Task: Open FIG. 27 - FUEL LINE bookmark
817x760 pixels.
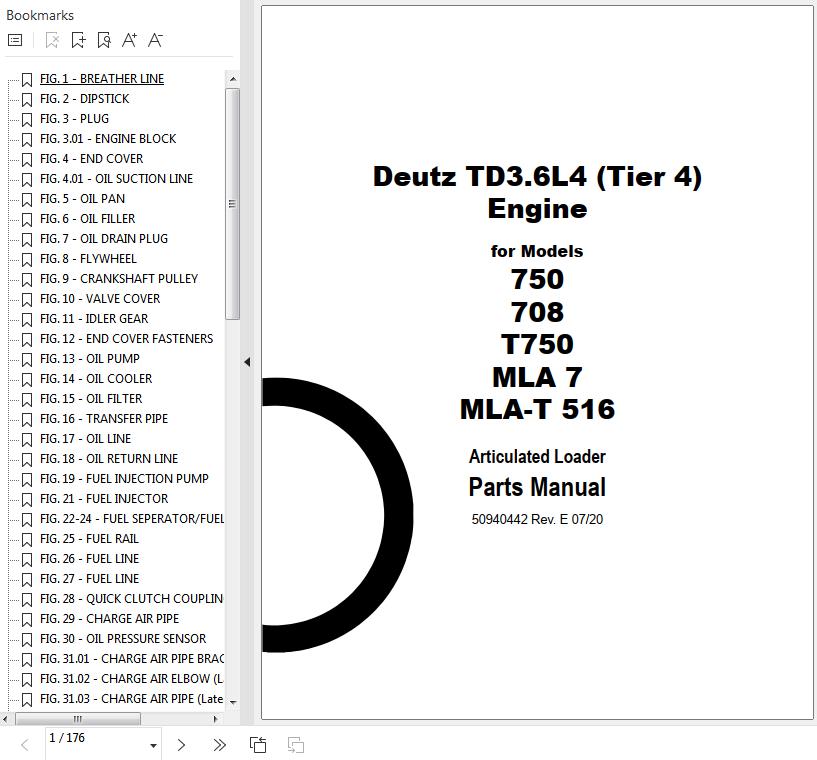Action: tap(90, 579)
